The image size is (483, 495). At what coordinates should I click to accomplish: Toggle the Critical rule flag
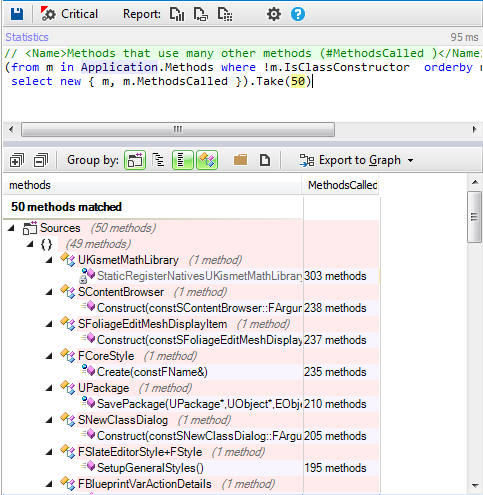click(69, 14)
